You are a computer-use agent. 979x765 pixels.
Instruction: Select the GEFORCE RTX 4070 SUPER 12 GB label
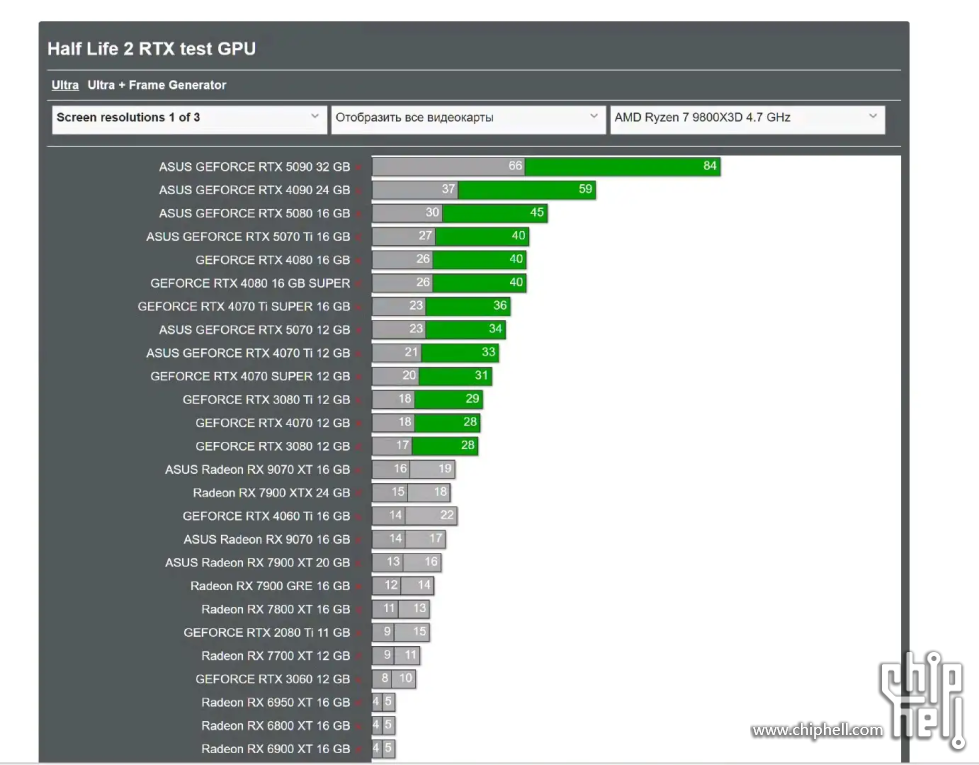point(250,377)
